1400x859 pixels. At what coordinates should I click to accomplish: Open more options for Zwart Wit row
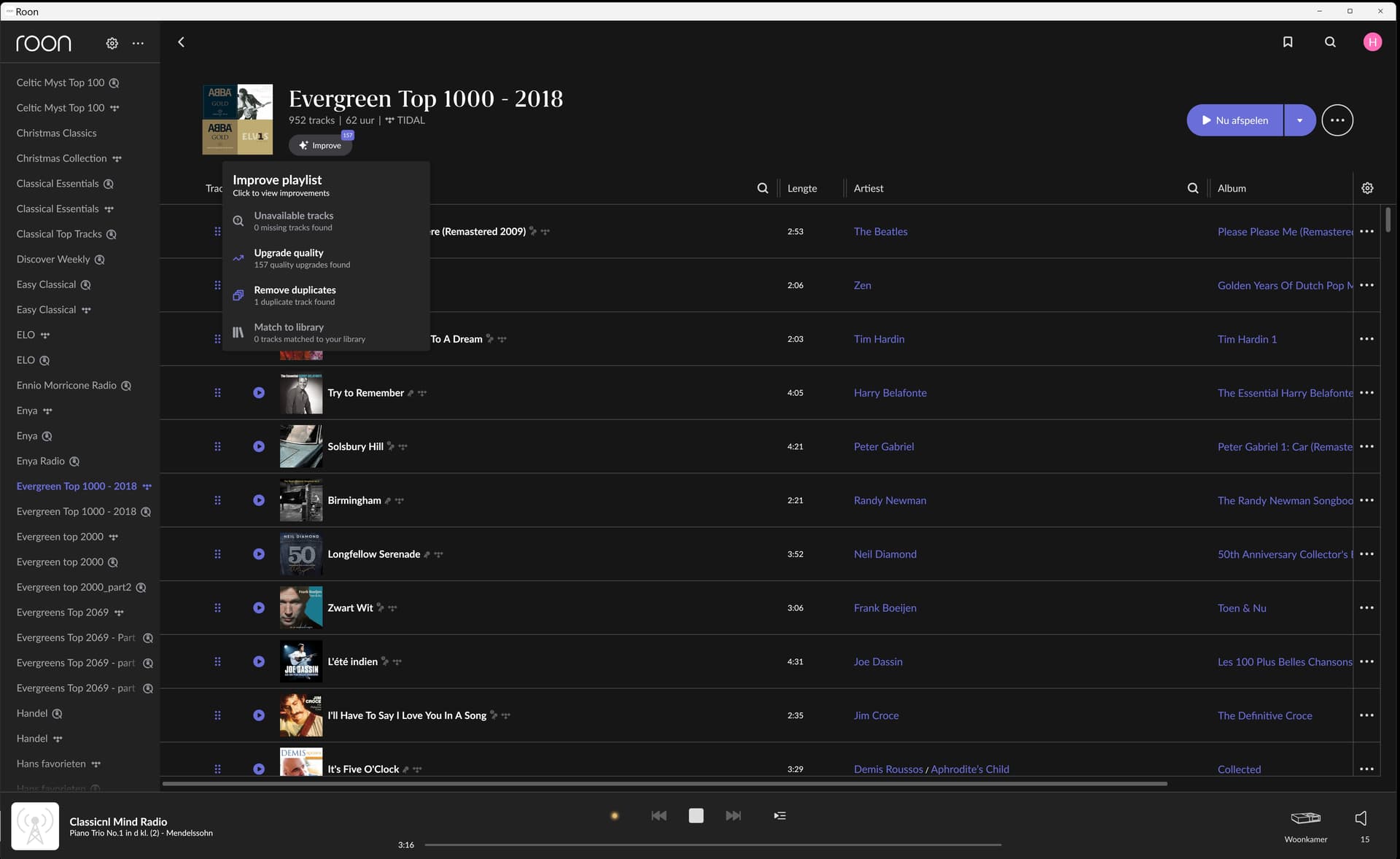(x=1366, y=607)
